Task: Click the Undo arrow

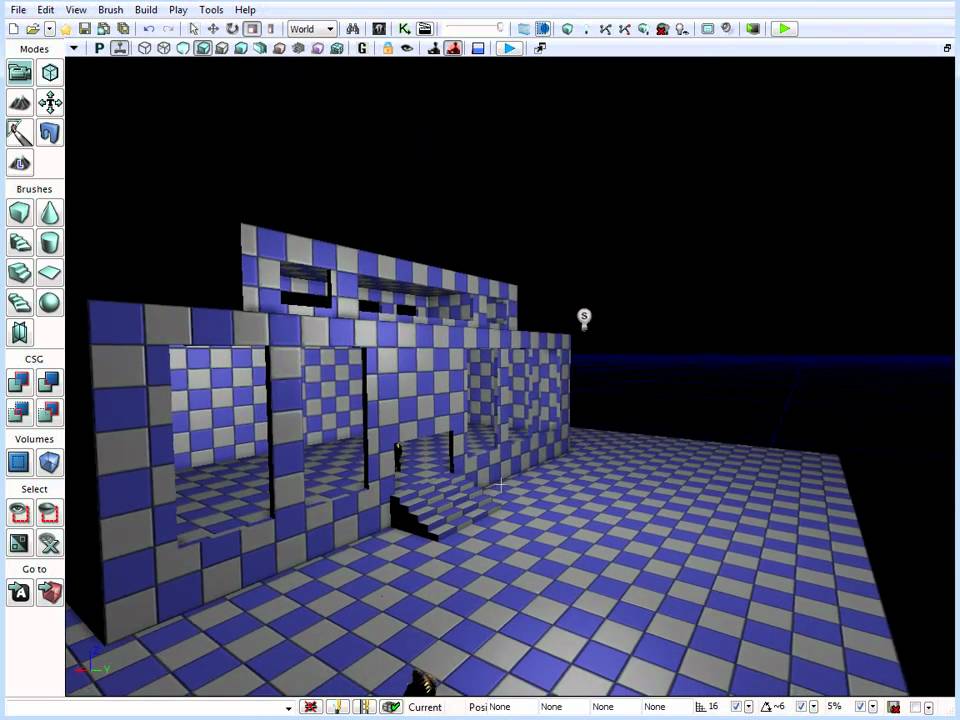Action: [x=149, y=29]
